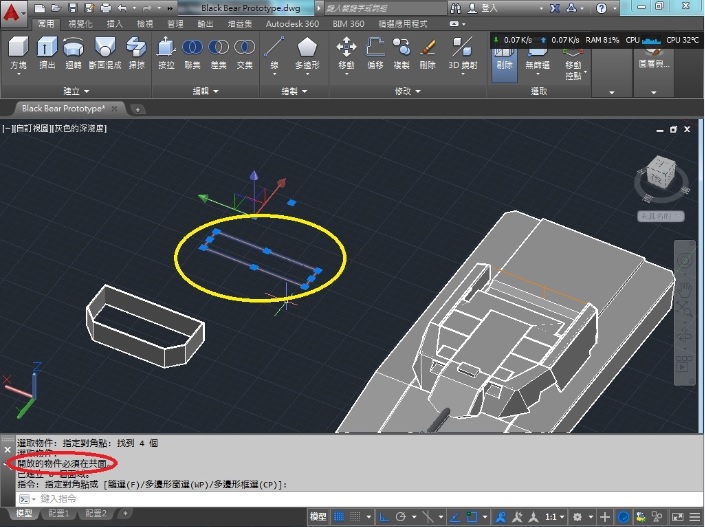705x527 pixels.
Task: Click the ViewCube in the viewport
Action: coord(661,174)
